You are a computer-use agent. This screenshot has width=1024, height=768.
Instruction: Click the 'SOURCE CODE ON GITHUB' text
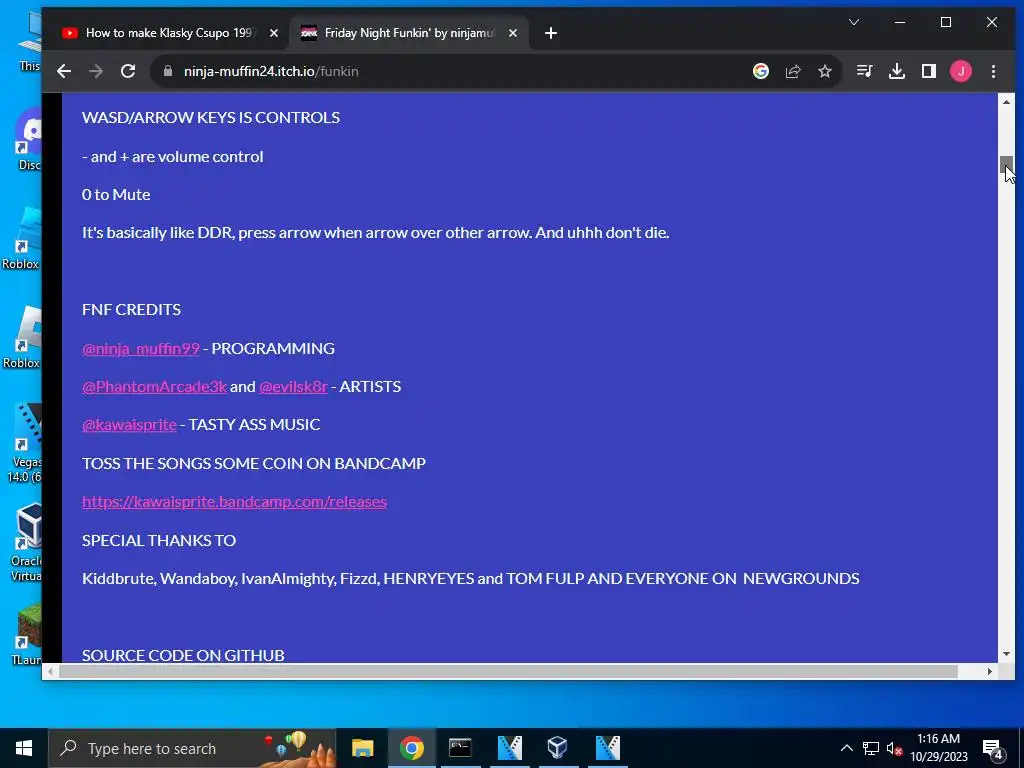(x=183, y=655)
